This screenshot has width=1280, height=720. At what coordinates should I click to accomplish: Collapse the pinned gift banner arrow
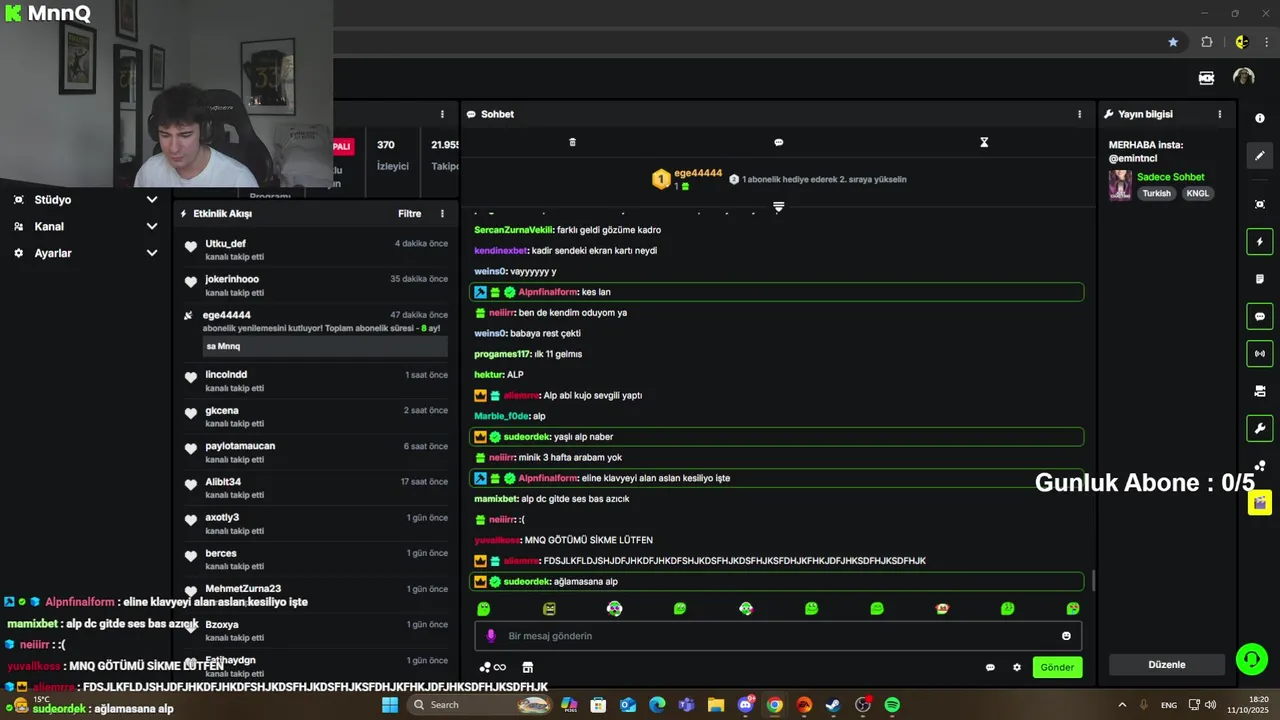point(778,207)
